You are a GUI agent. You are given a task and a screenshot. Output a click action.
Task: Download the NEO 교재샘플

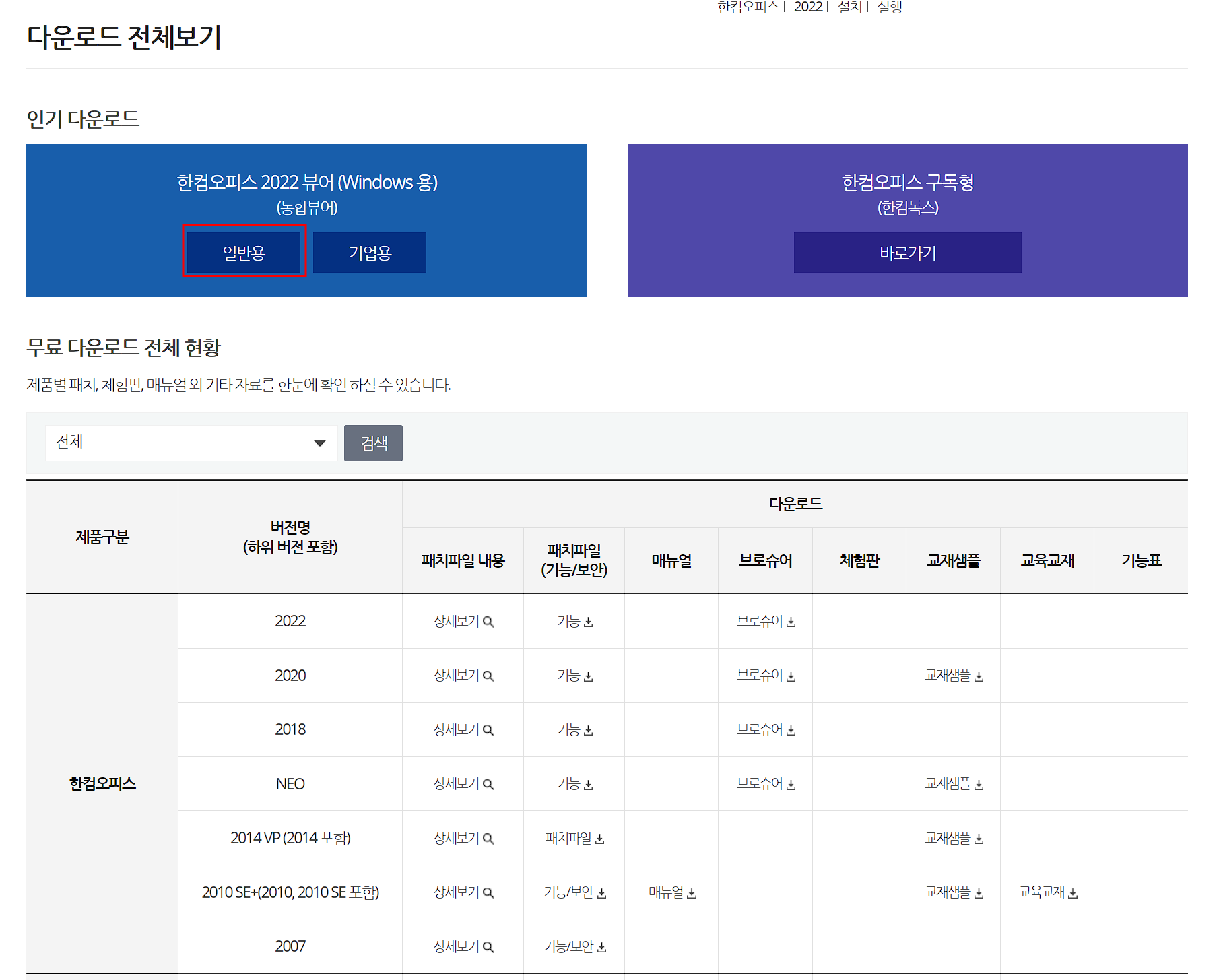pos(952,783)
